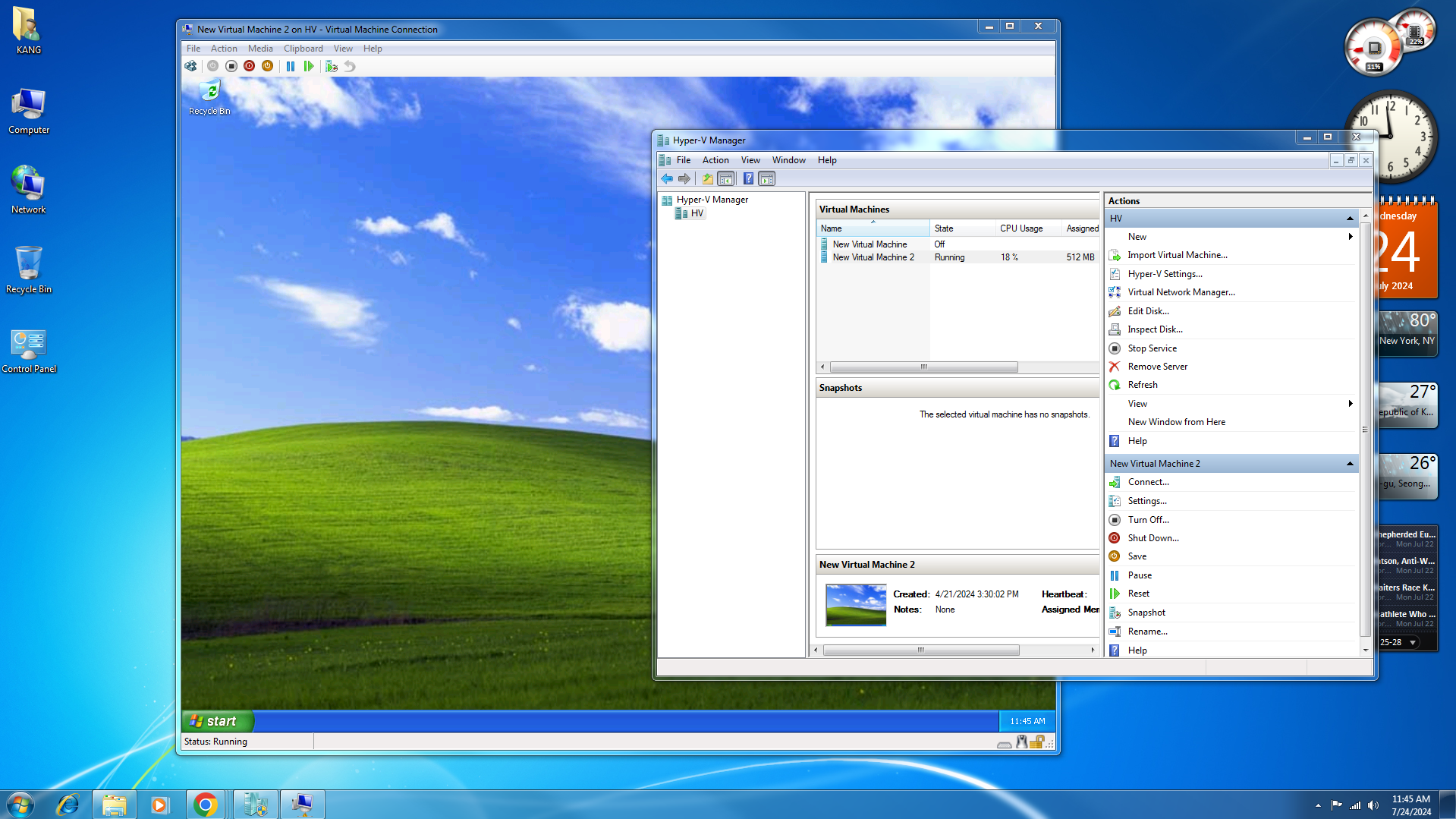Click the Back arrow in Hyper-V Manager toolbar
Viewport: 1456px width, 819px height.
(667, 178)
